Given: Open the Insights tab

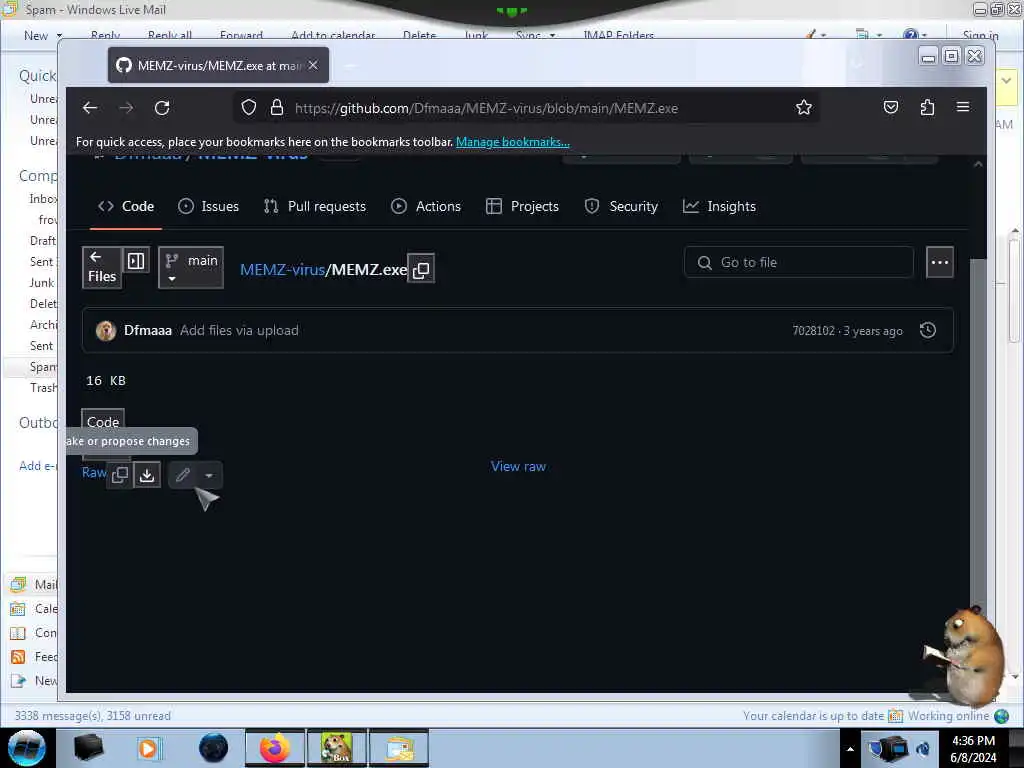Looking at the screenshot, I should pos(719,206).
